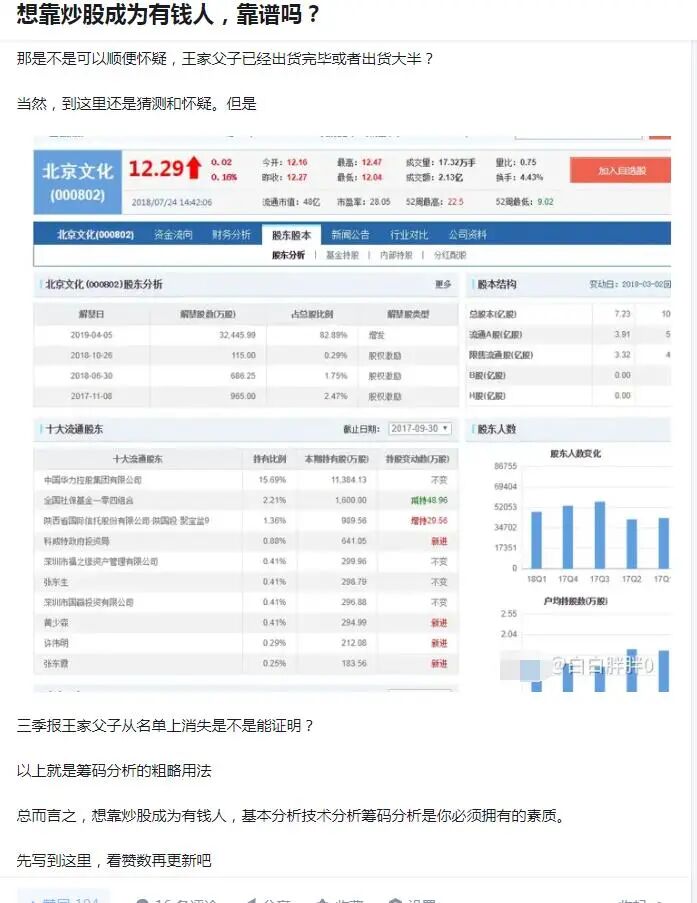This screenshot has height=903, width=697.
Task: Switch to the 行业对比 tab
Action: (409, 234)
